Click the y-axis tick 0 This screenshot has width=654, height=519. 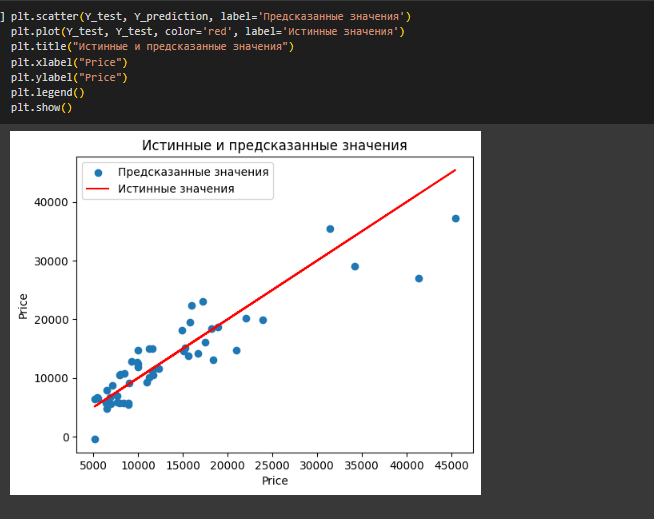tap(66, 438)
